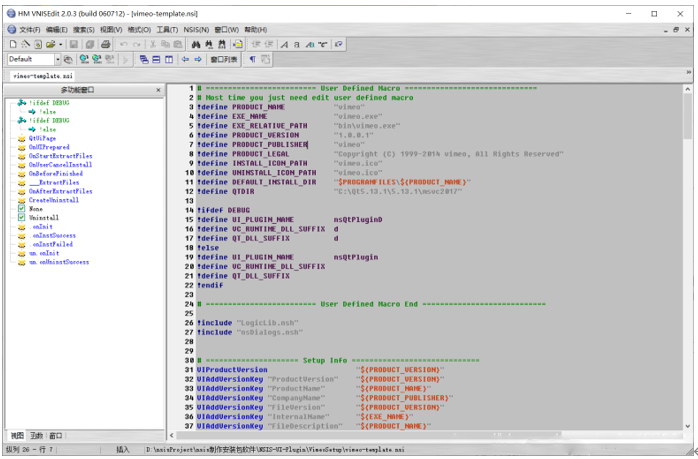The image size is (698, 459).
Task: Select OnAfterExtractFiles tree item
Action: [61, 191]
